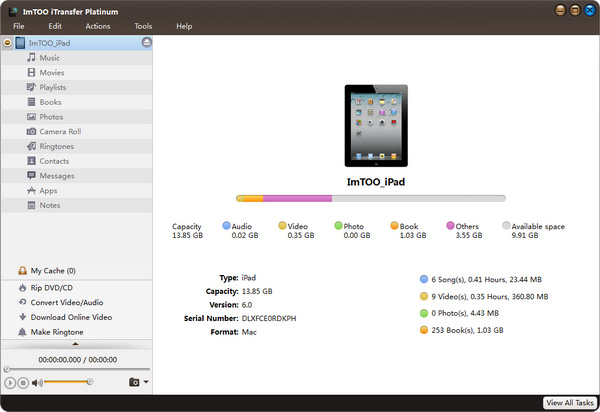Screen dimensions: 600x412
Task: Click the Audio blue legend dot
Action: [226, 225]
